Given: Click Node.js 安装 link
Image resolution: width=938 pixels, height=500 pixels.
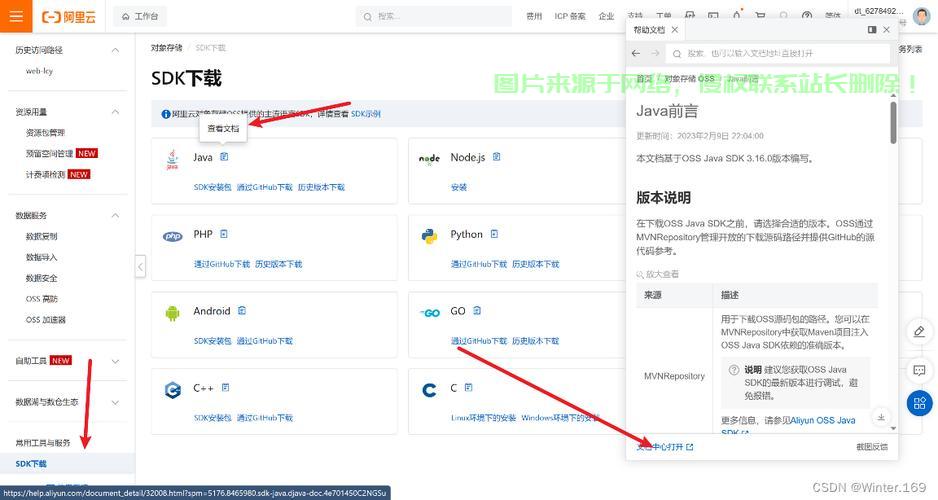Looking at the screenshot, I should (459, 187).
